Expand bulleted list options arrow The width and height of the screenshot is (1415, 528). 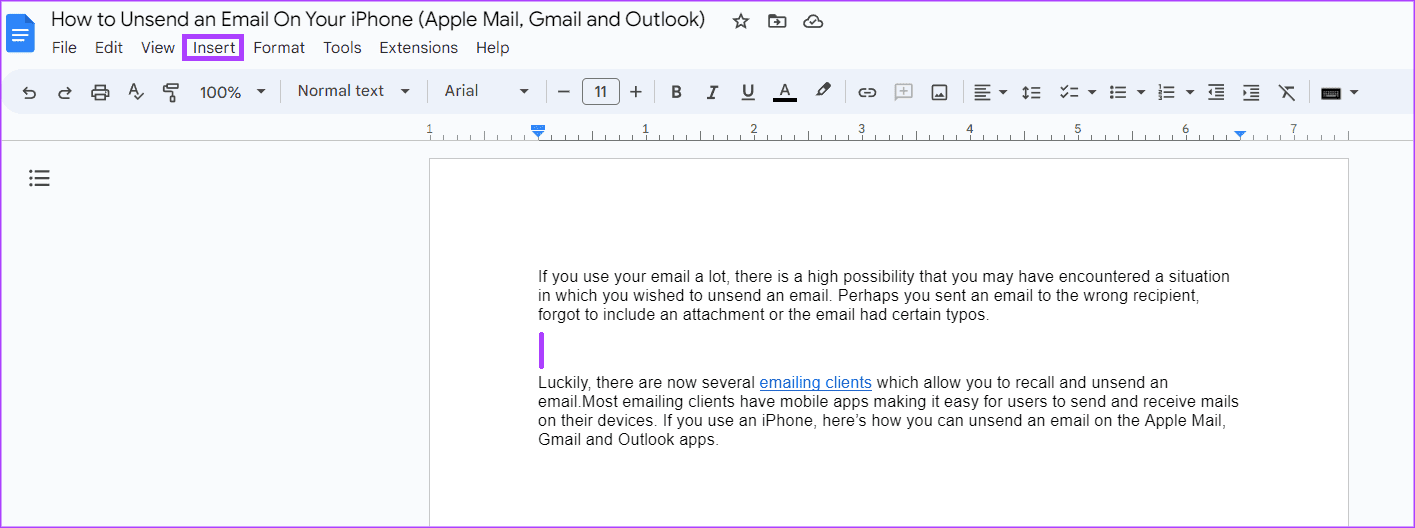[1141, 92]
